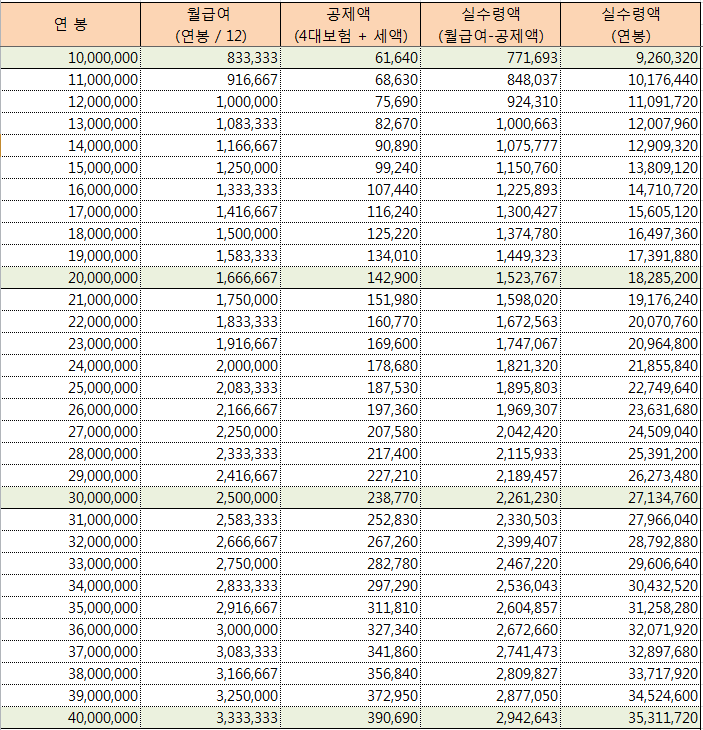Click monthly pay cell 833,333
The height and width of the screenshot is (730, 703).
click(210, 58)
